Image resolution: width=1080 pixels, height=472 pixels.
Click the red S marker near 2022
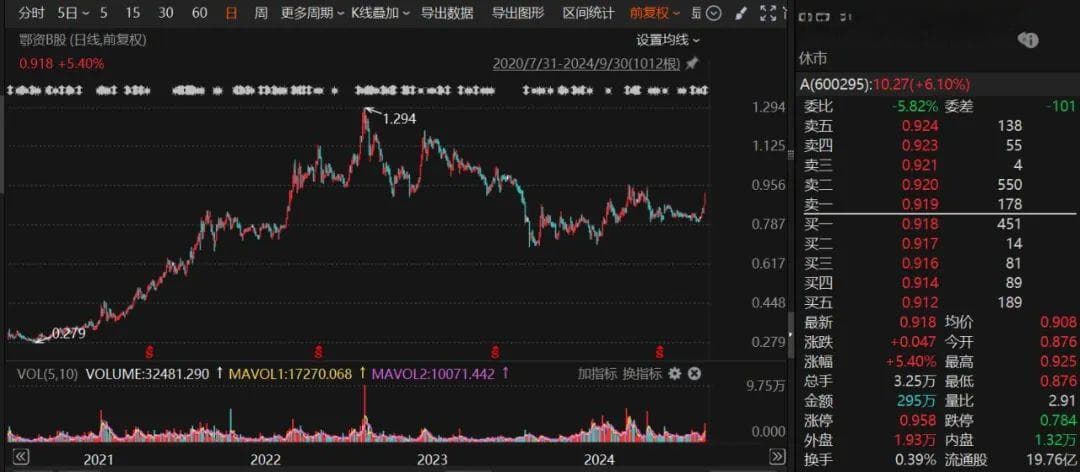pos(318,353)
